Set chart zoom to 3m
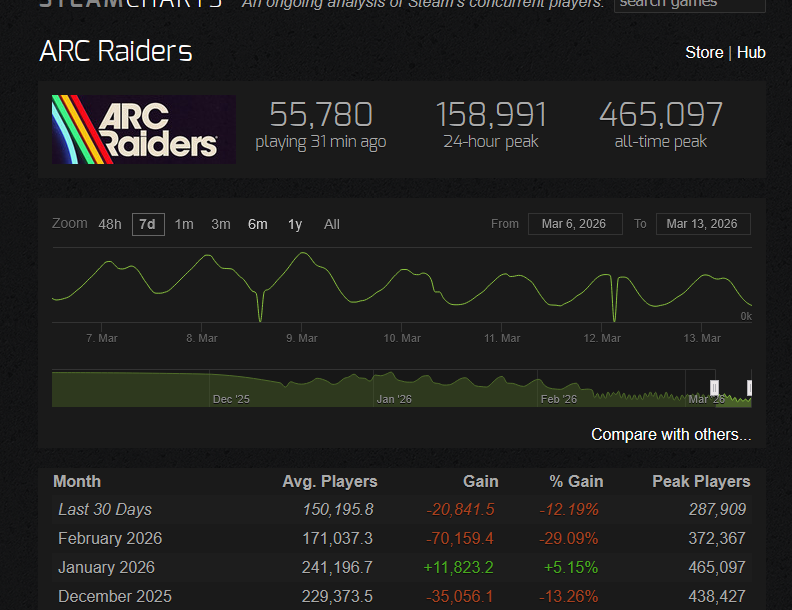 coord(221,224)
